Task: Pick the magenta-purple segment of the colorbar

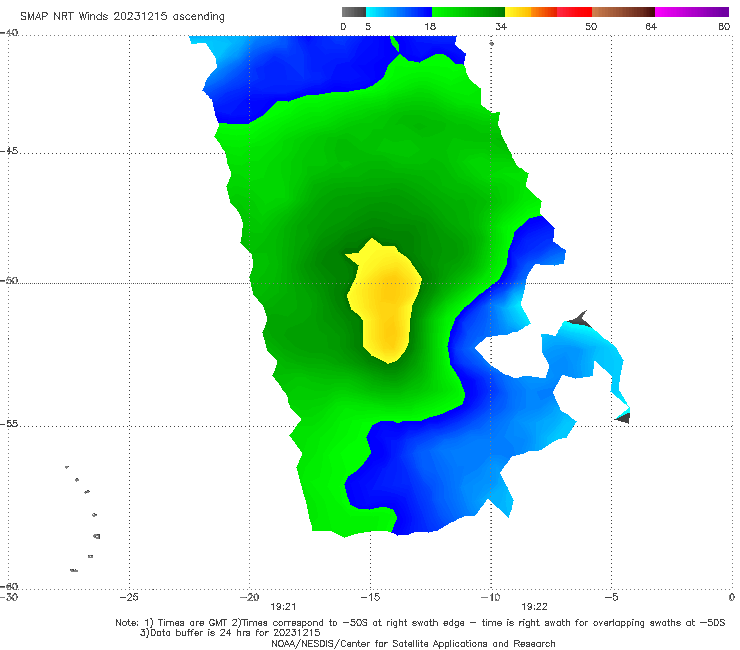Action: coord(692,12)
